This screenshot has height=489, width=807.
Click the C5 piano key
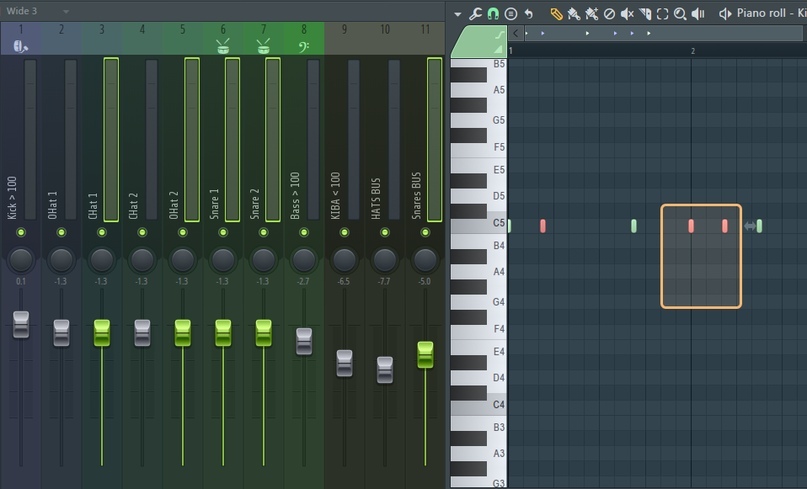pos(478,225)
